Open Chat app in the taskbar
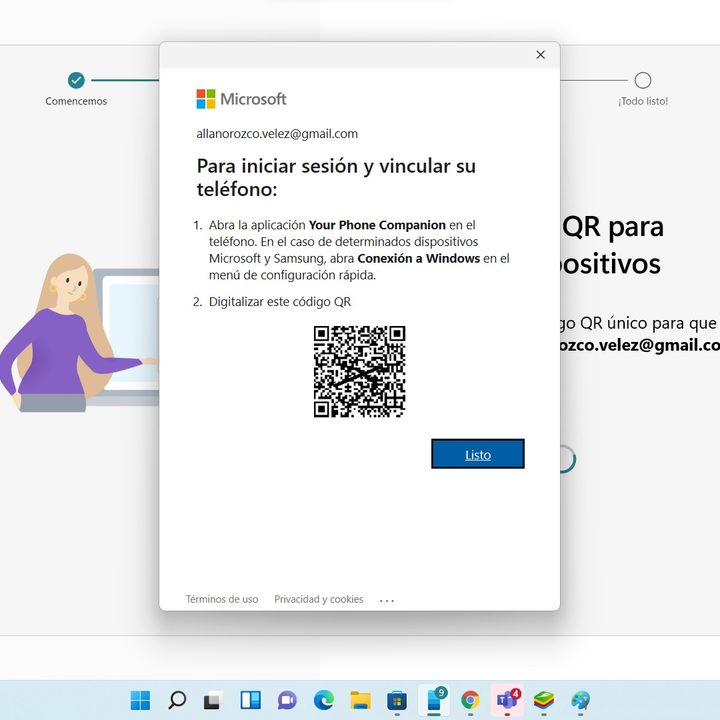720x720 pixels. point(287,700)
